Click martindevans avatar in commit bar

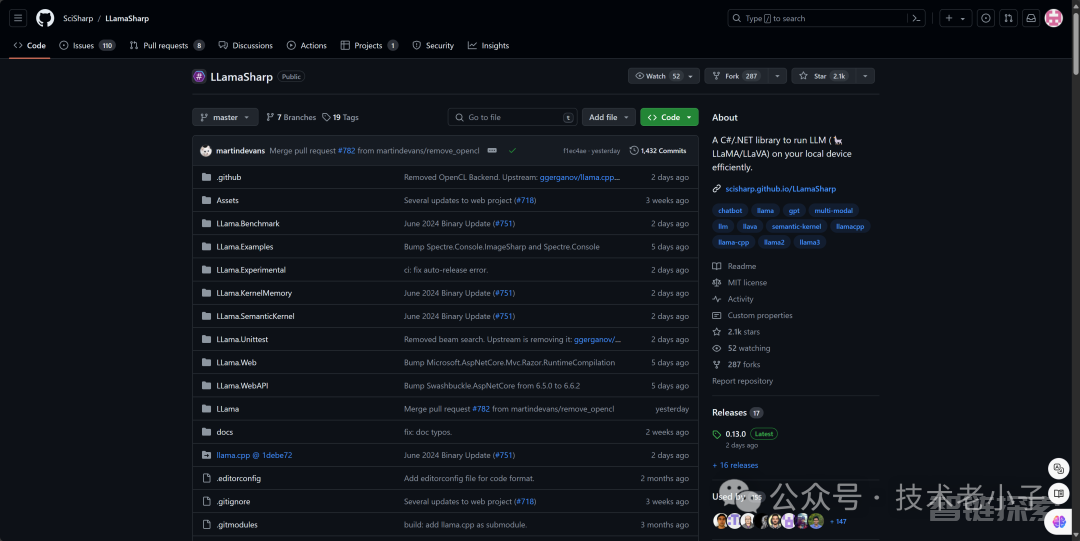pos(205,150)
